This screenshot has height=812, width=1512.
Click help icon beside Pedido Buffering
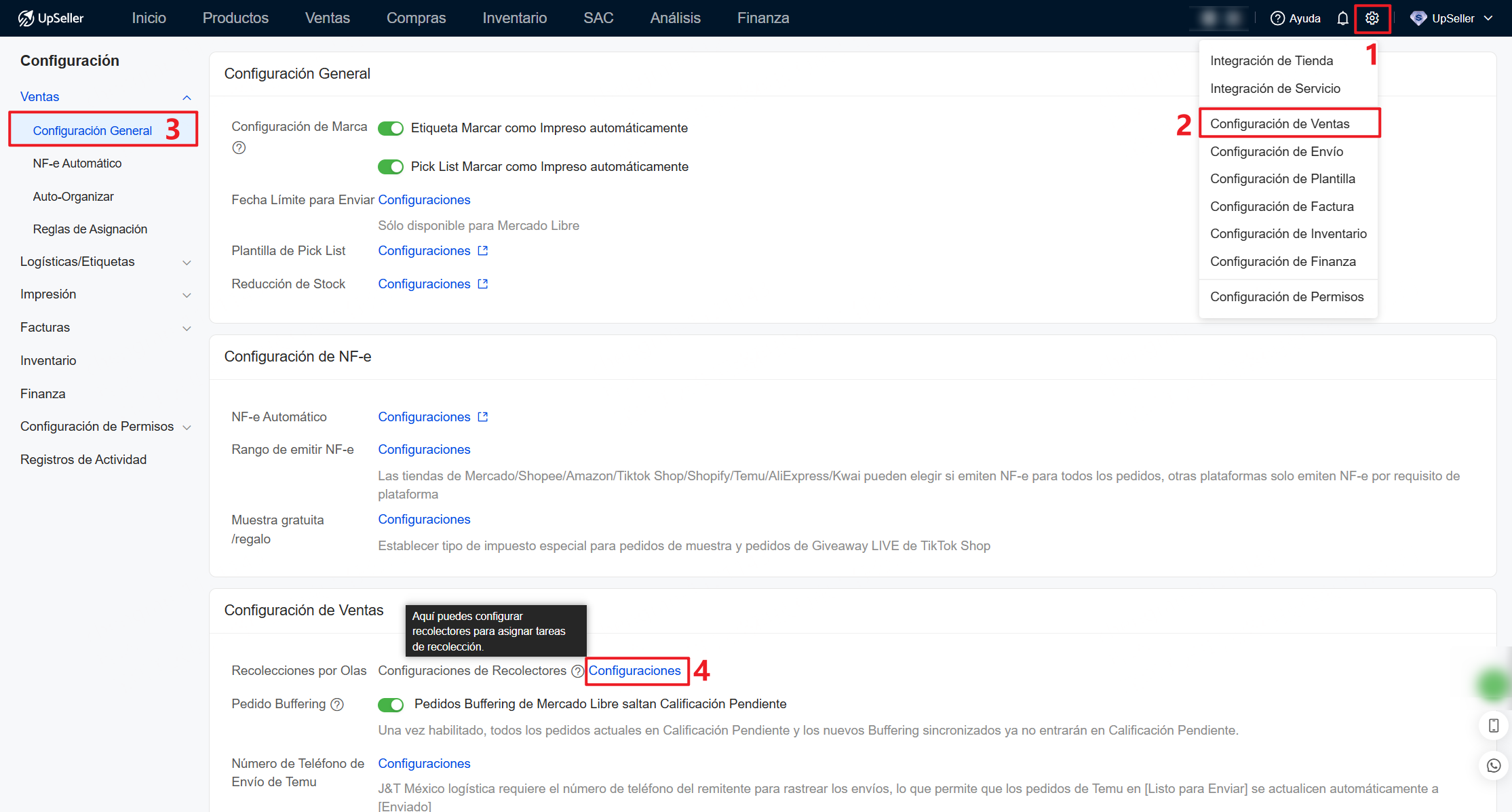pyautogui.click(x=337, y=704)
